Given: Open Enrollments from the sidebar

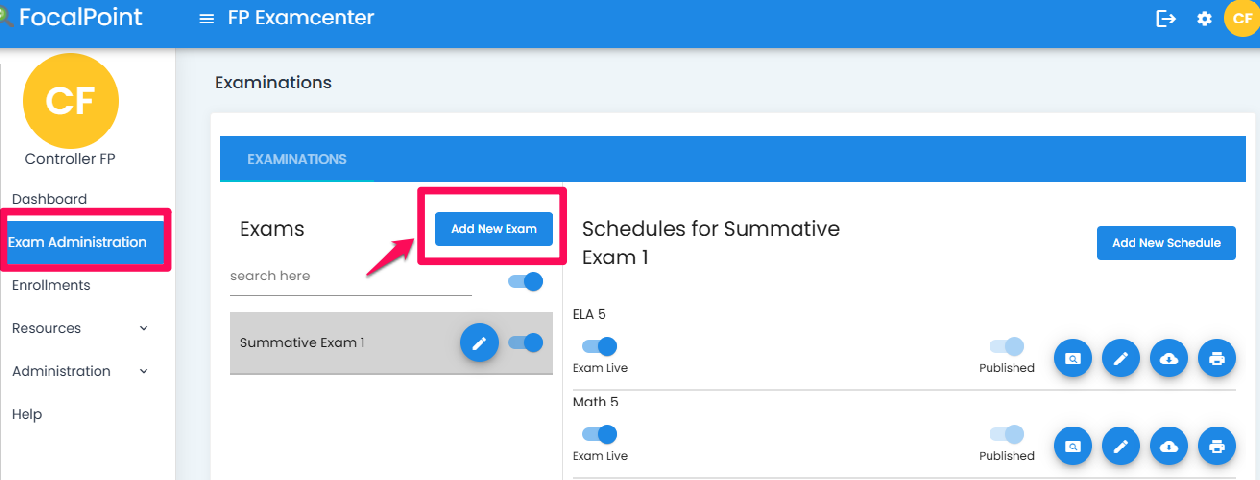Looking at the screenshot, I should click(51, 285).
